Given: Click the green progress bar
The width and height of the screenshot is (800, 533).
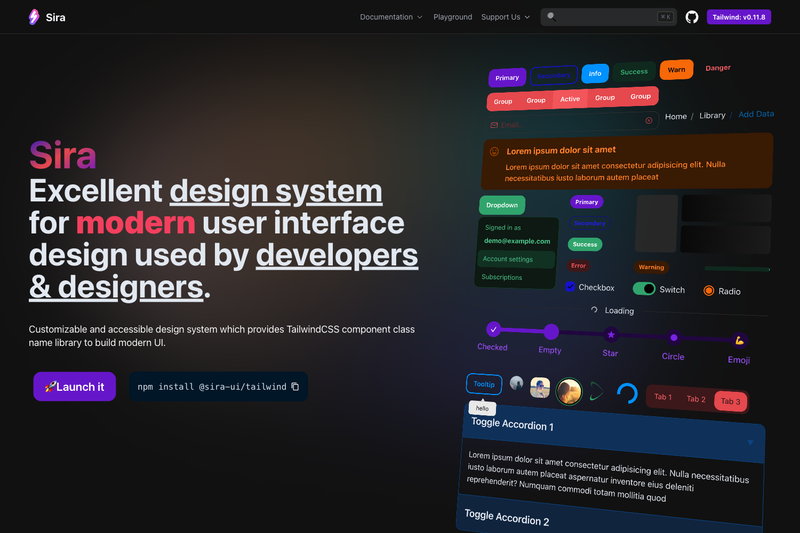Looking at the screenshot, I should pos(737,268).
